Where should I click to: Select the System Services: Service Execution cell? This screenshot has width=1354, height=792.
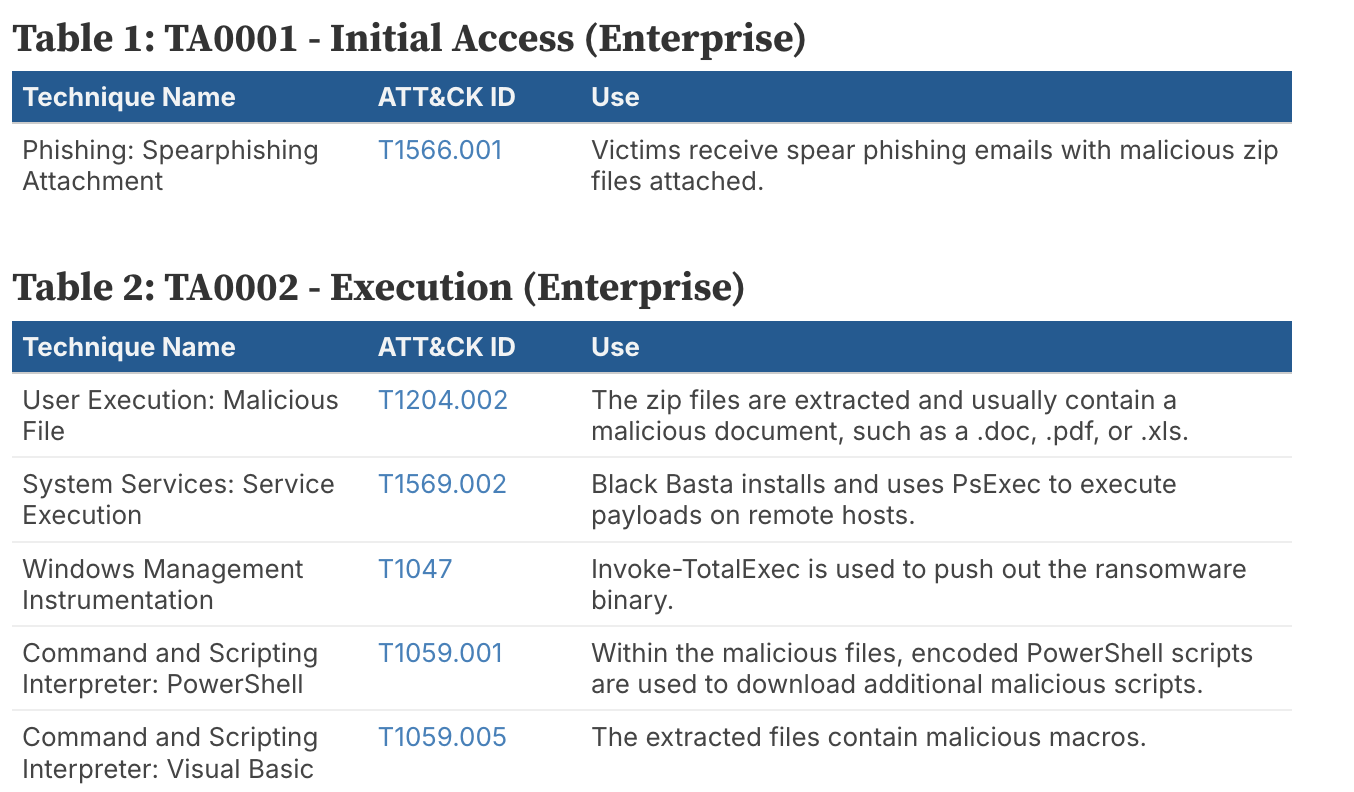(178, 499)
